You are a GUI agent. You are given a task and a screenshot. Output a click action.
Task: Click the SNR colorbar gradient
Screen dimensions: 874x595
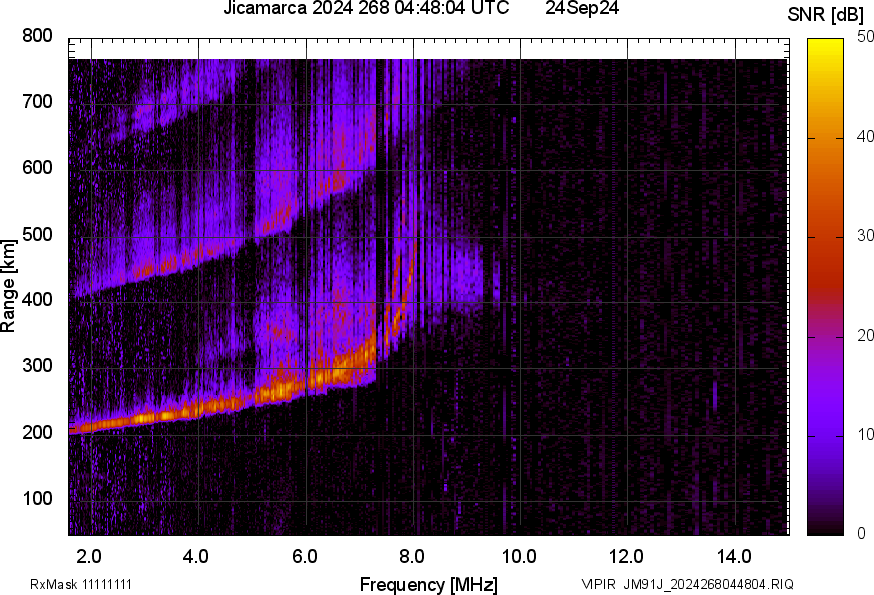826,287
